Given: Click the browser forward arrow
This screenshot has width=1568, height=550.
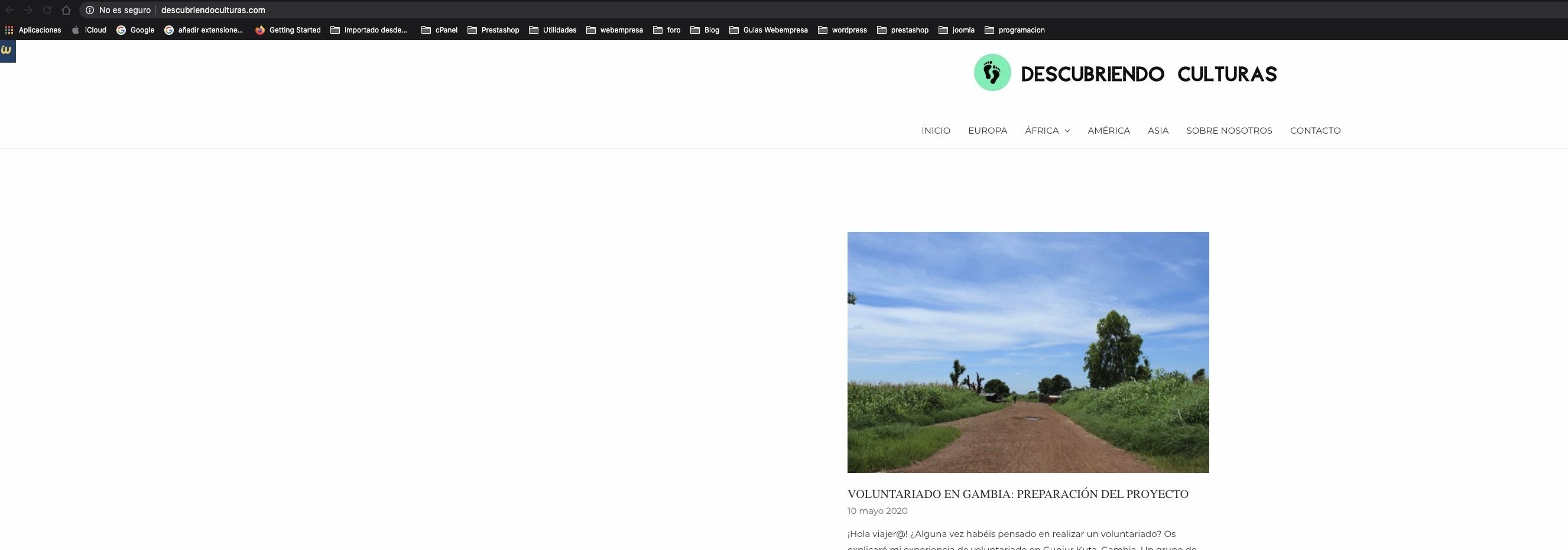Looking at the screenshot, I should tap(28, 9).
